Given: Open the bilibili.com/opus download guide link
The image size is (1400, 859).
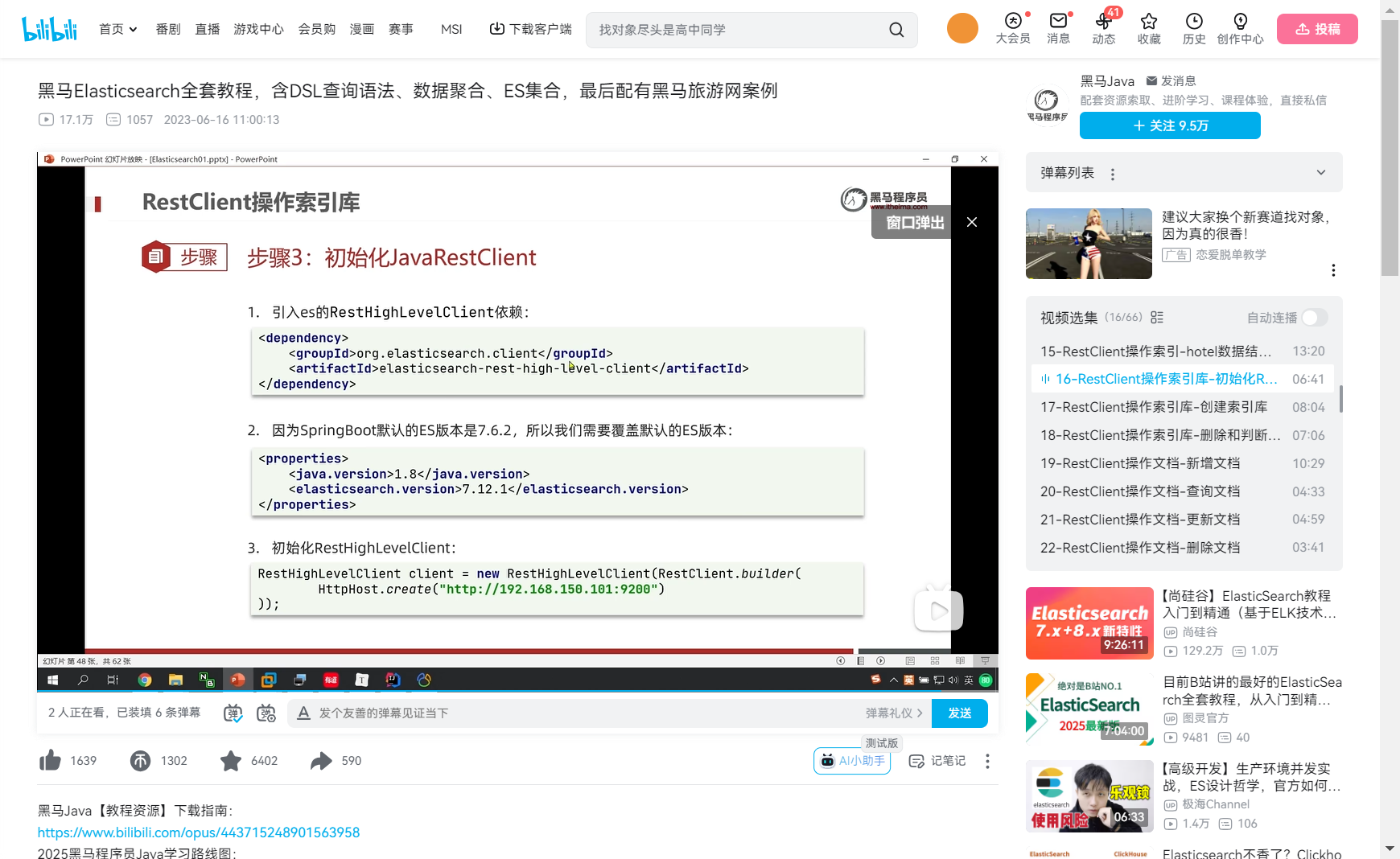Looking at the screenshot, I should pos(196,832).
